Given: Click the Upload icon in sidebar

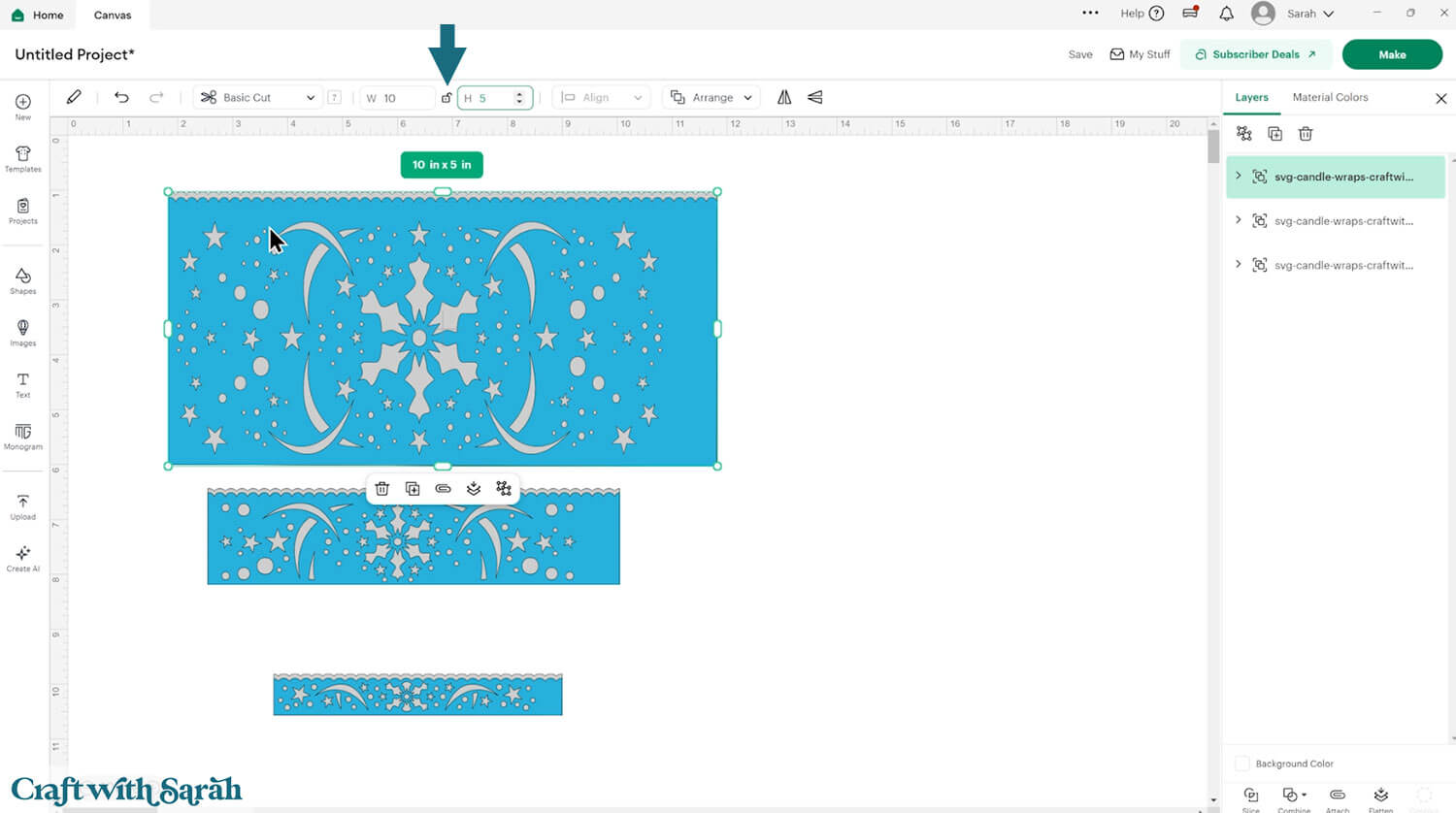Looking at the screenshot, I should coord(23,507).
